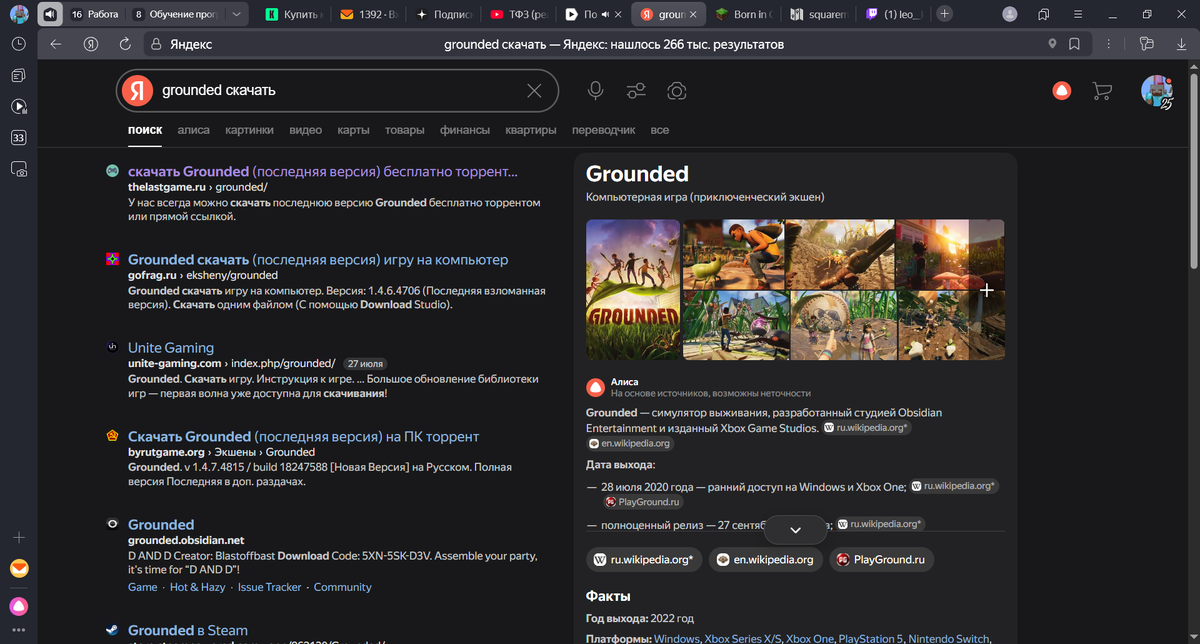Reload the page with the refresh icon
Image resolution: width=1200 pixels, height=644 pixels.
tap(124, 44)
